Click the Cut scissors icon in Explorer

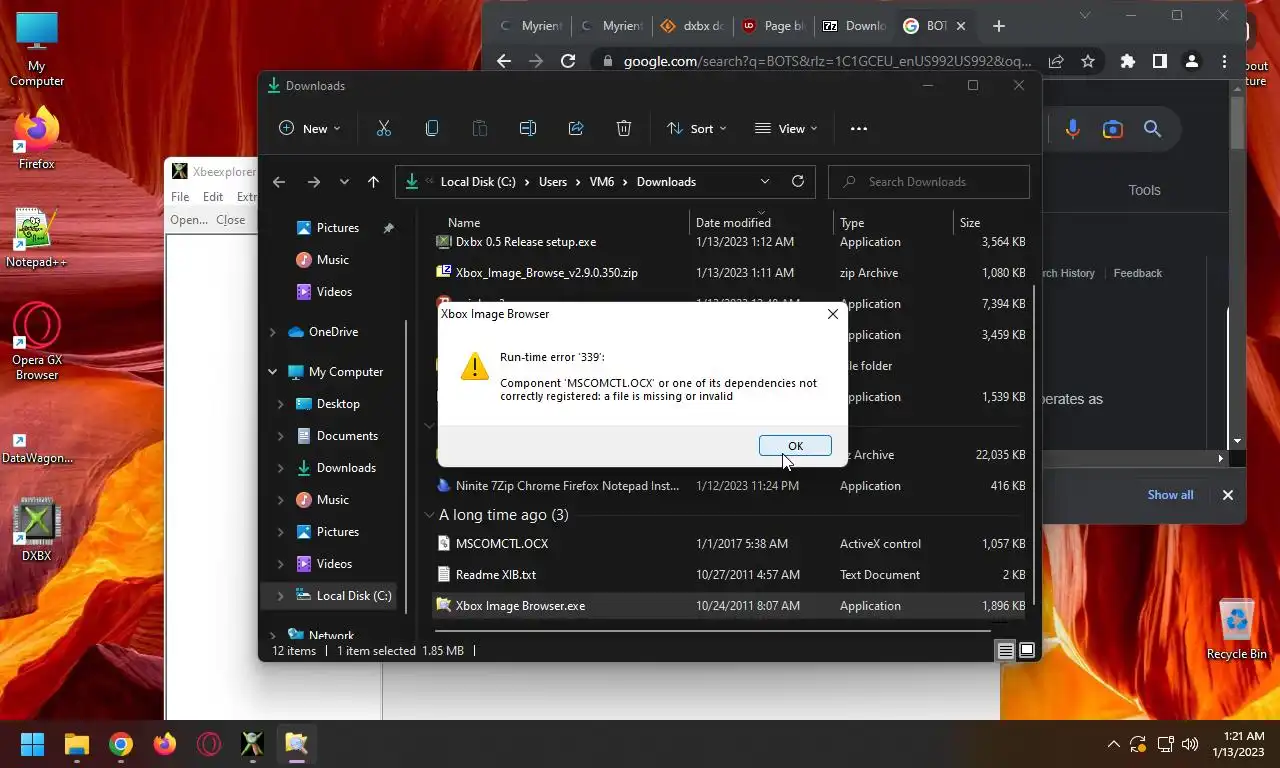click(383, 128)
